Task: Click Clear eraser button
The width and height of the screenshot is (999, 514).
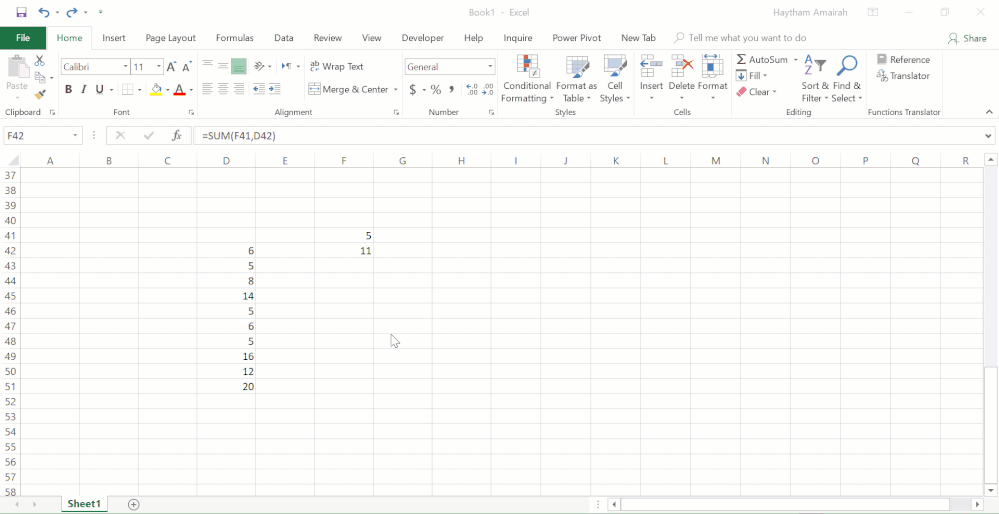Action: click(x=756, y=92)
